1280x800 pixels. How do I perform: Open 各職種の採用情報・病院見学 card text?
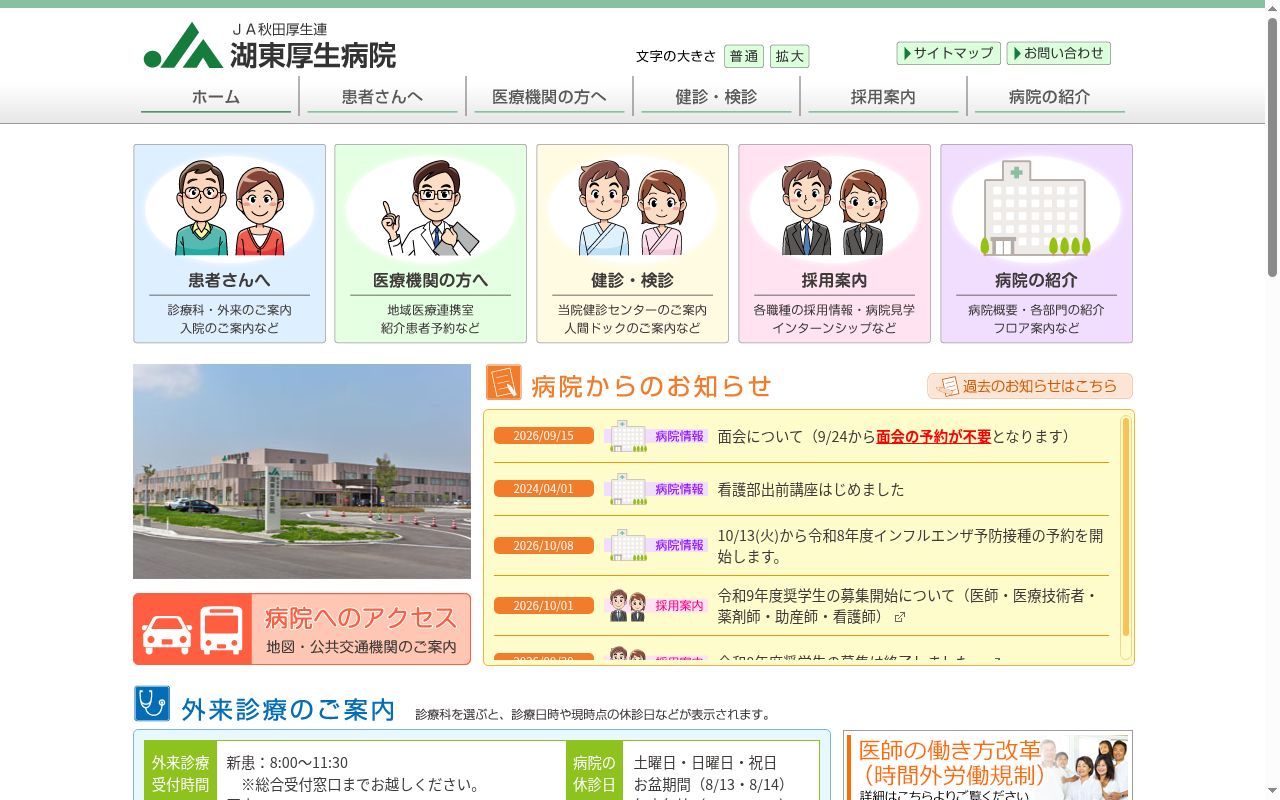coord(834,310)
